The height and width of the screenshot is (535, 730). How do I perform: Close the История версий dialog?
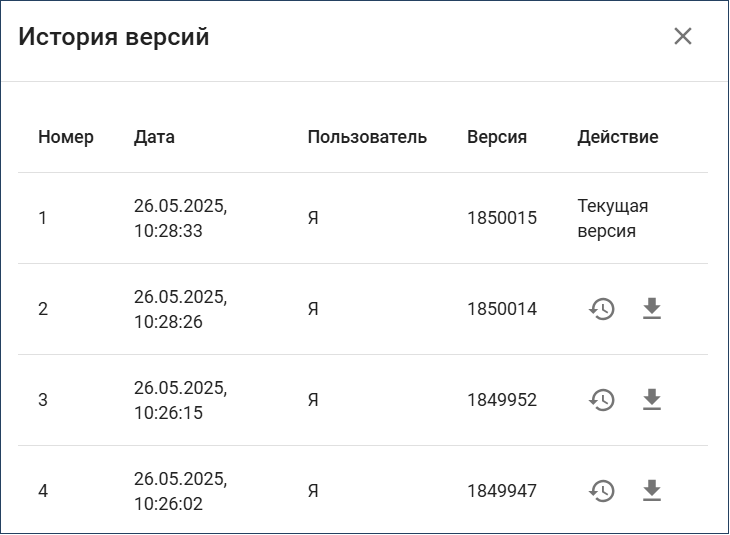pyautogui.click(x=683, y=36)
